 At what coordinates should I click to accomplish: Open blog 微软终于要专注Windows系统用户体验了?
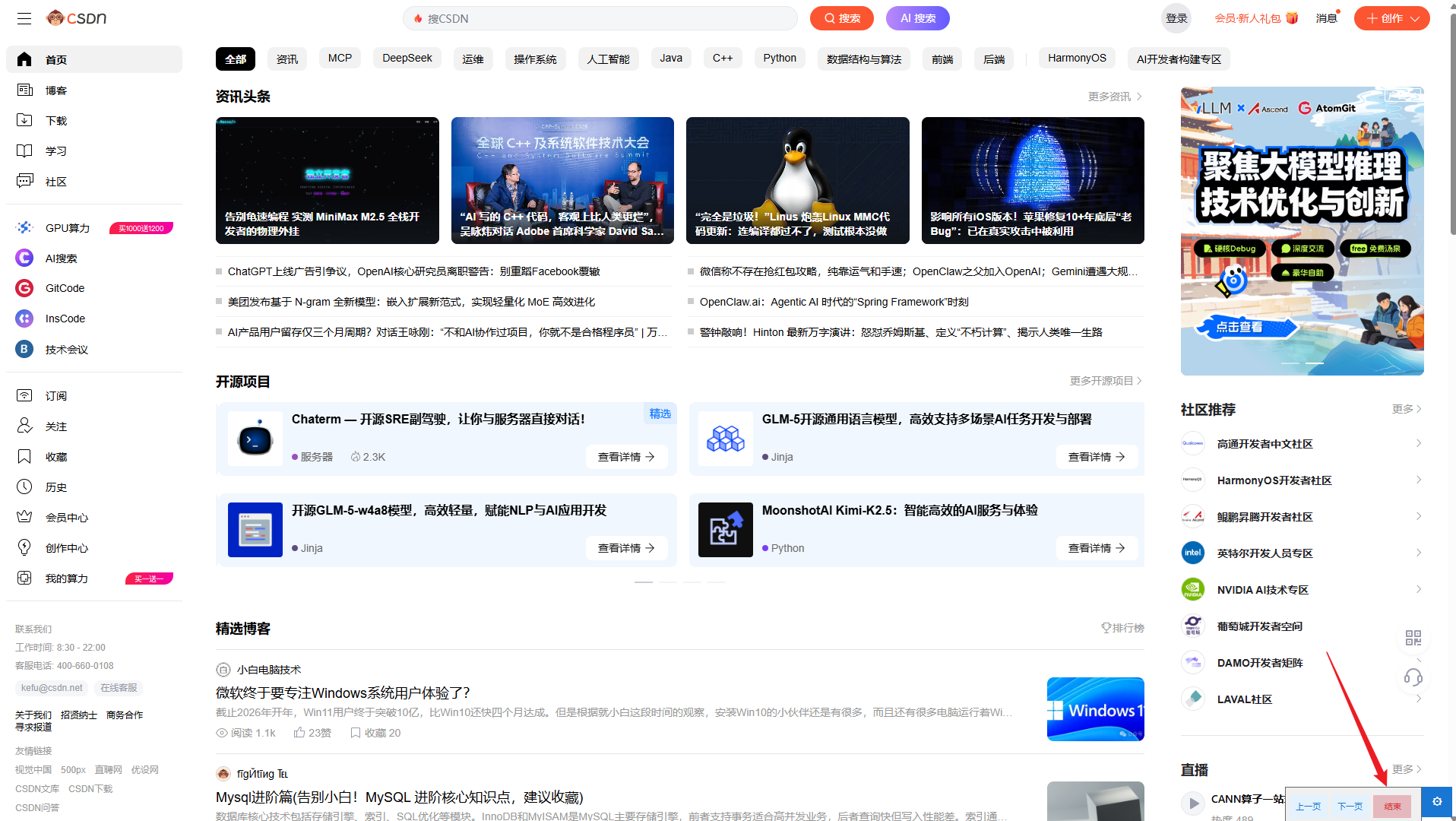343,693
